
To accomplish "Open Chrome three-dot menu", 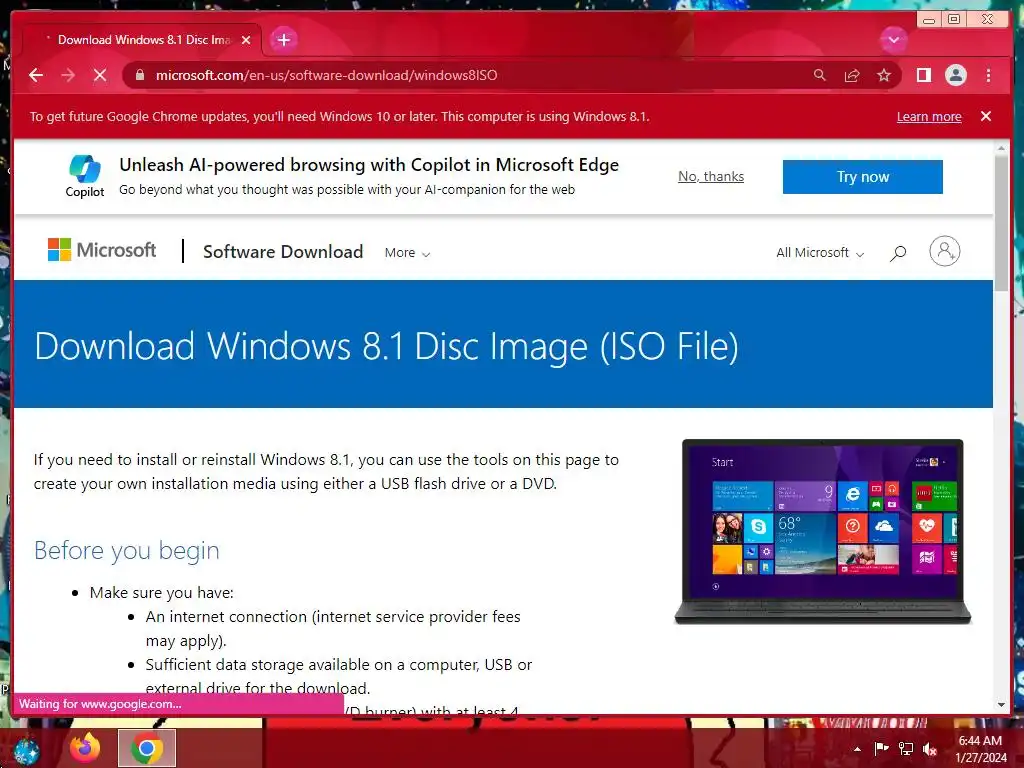I will pos(988,75).
